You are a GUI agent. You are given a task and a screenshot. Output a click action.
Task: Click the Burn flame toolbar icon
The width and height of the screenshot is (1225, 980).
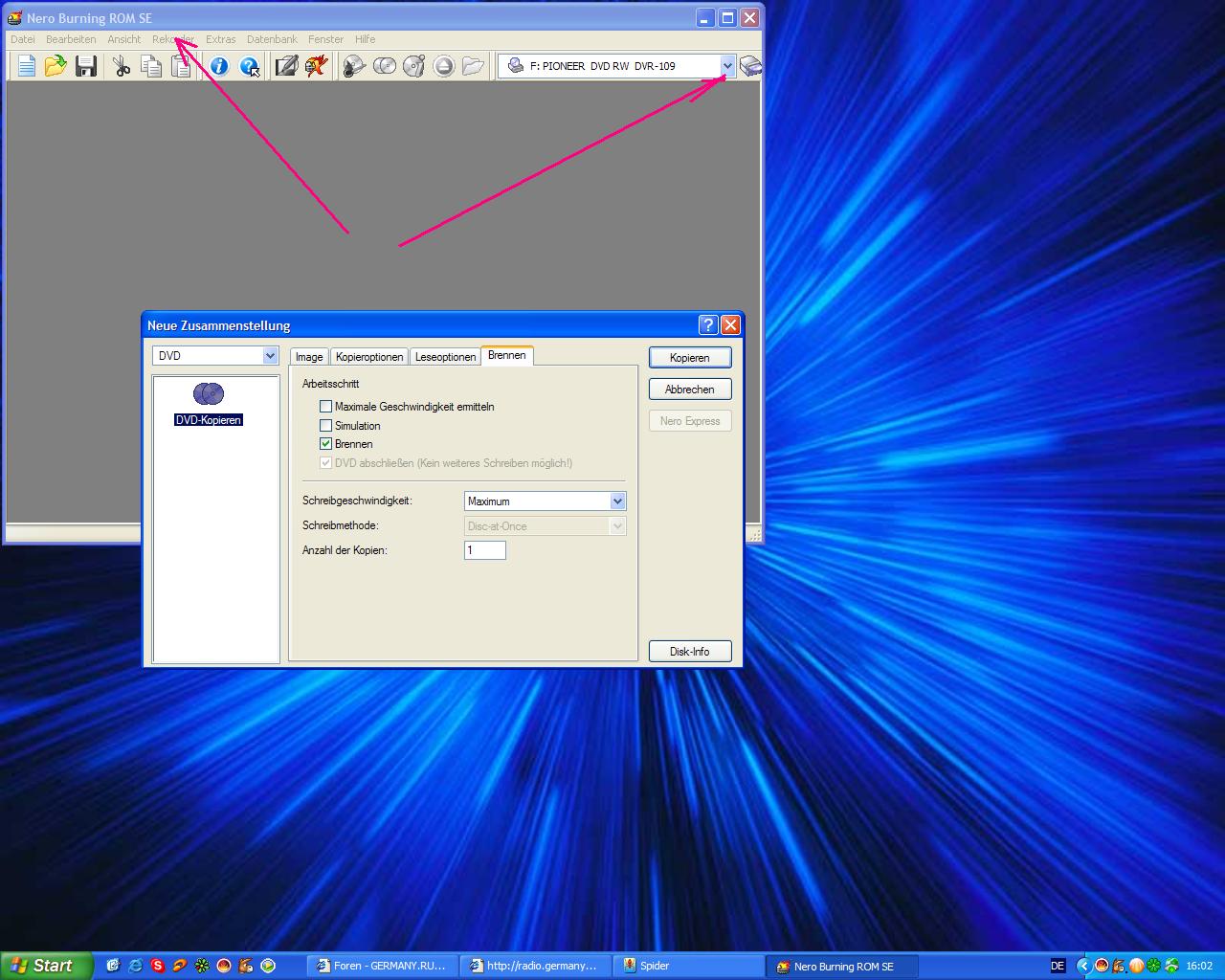(x=316, y=66)
